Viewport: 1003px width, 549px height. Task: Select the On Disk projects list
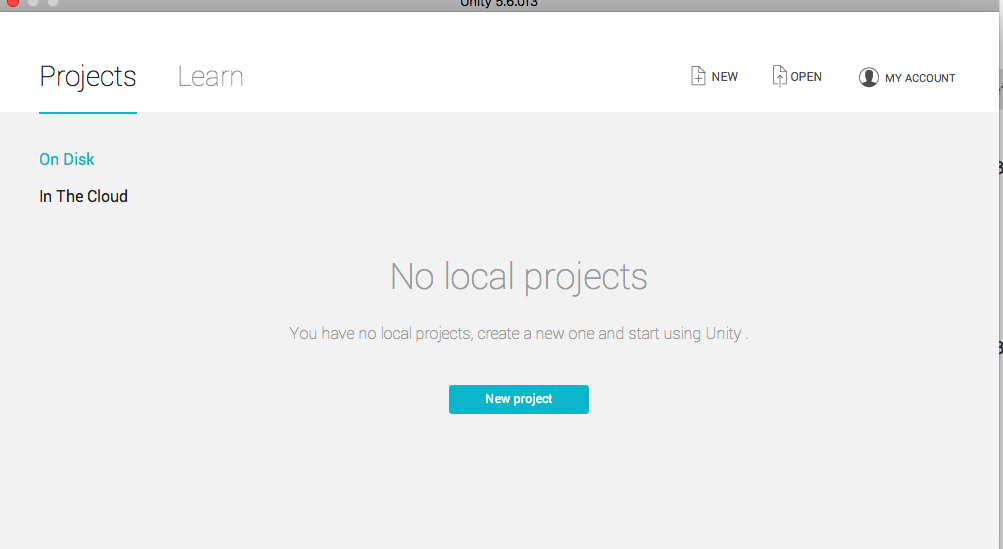point(67,159)
